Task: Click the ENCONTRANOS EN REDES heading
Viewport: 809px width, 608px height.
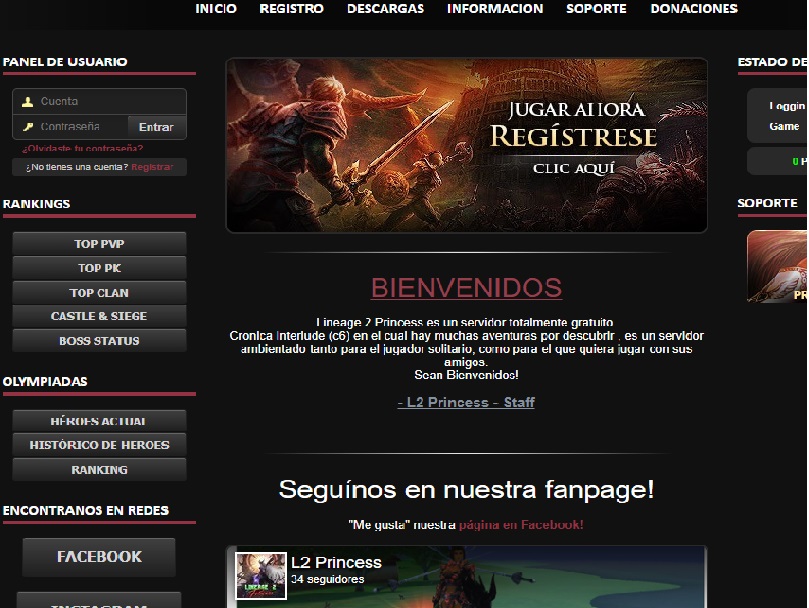Action: [x=86, y=510]
